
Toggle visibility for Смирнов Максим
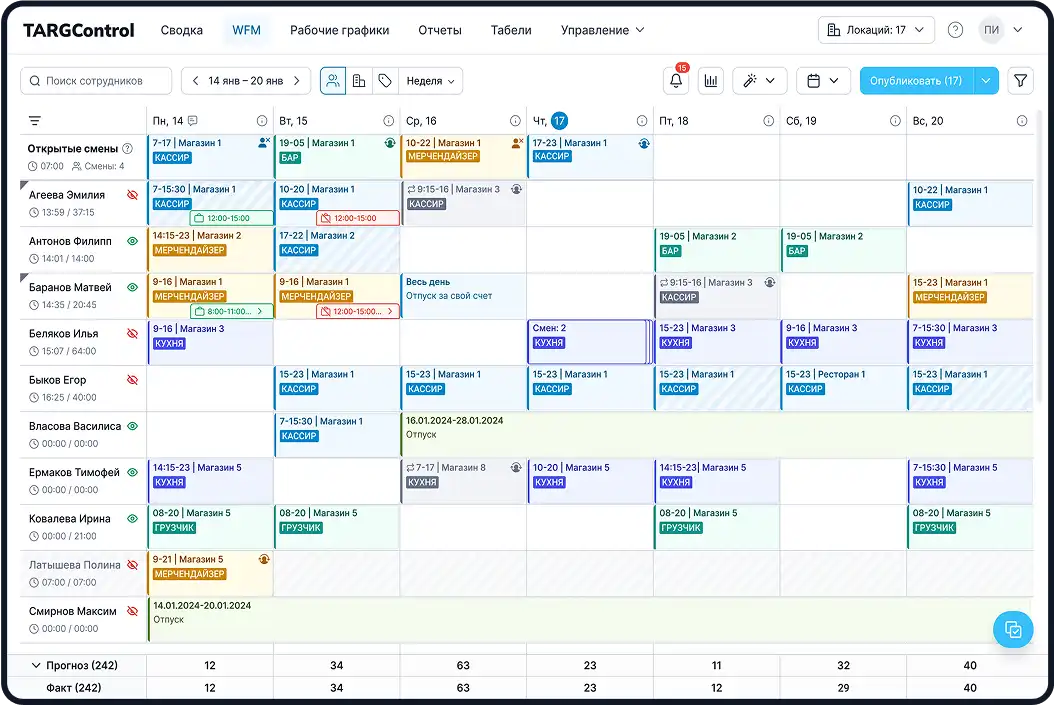pos(132,612)
